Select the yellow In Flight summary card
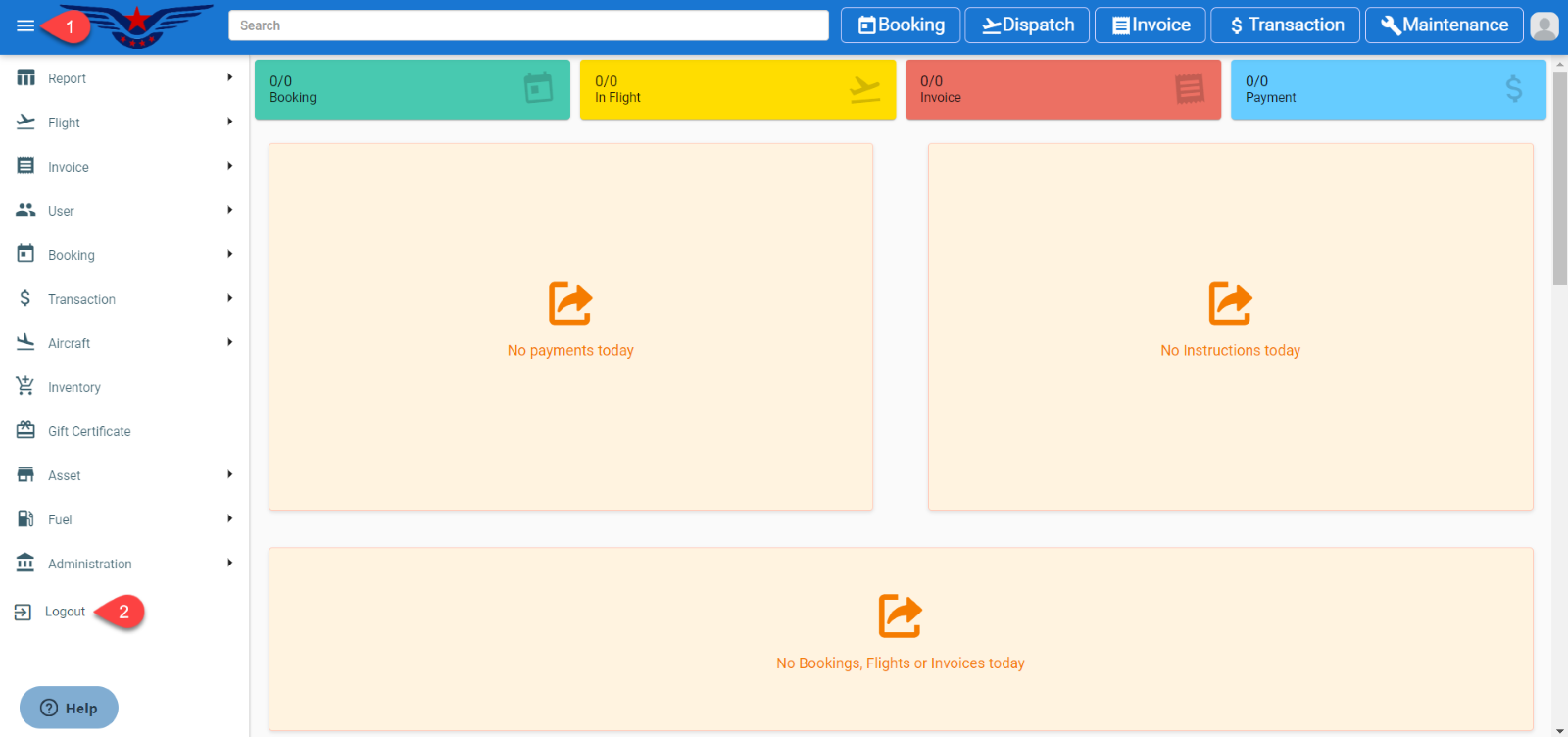 tap(737, 90)
